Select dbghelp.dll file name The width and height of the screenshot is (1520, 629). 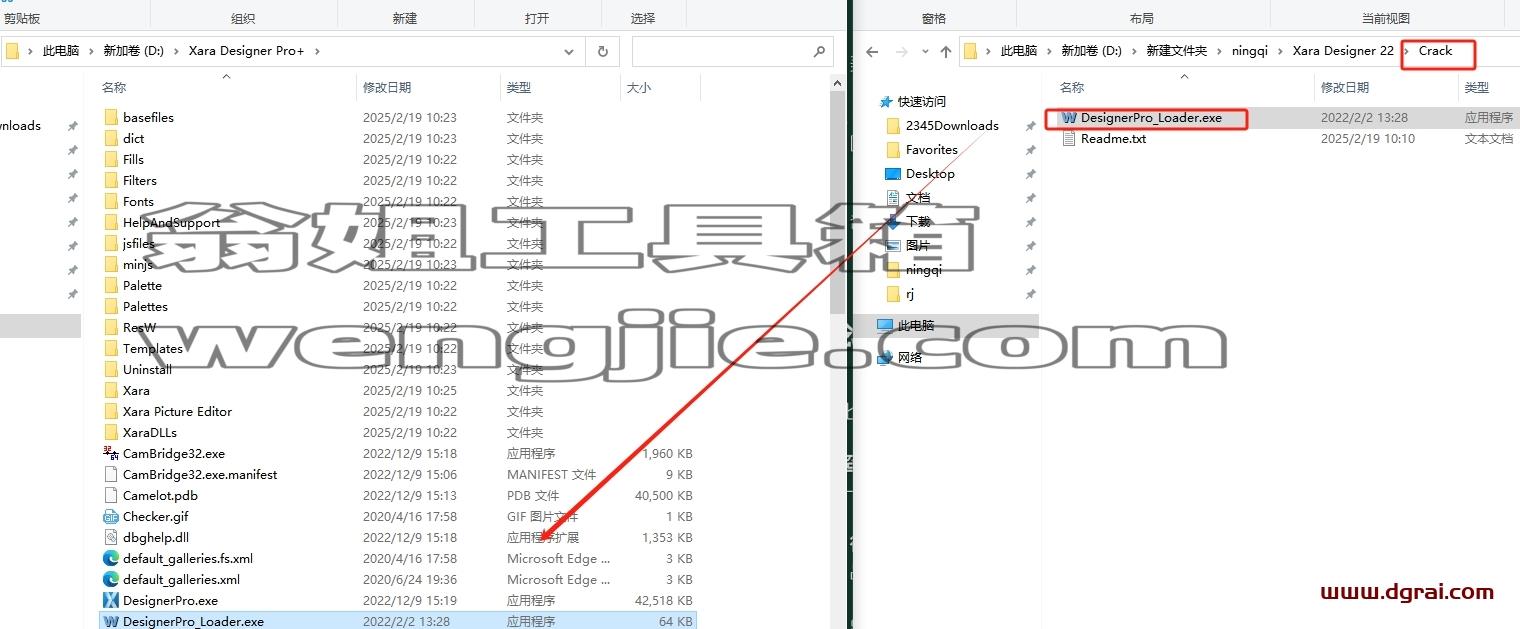[155, 537]
